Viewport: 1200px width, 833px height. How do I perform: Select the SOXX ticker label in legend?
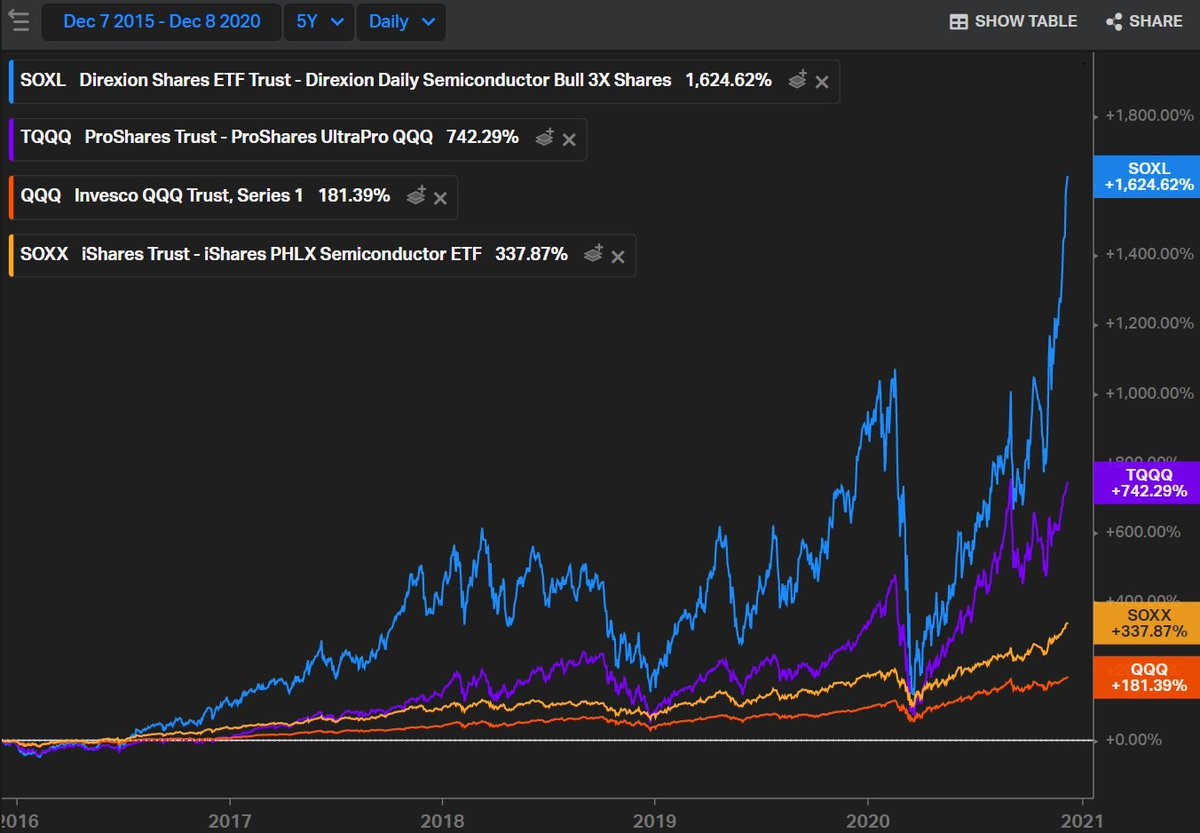coord(44,254)
